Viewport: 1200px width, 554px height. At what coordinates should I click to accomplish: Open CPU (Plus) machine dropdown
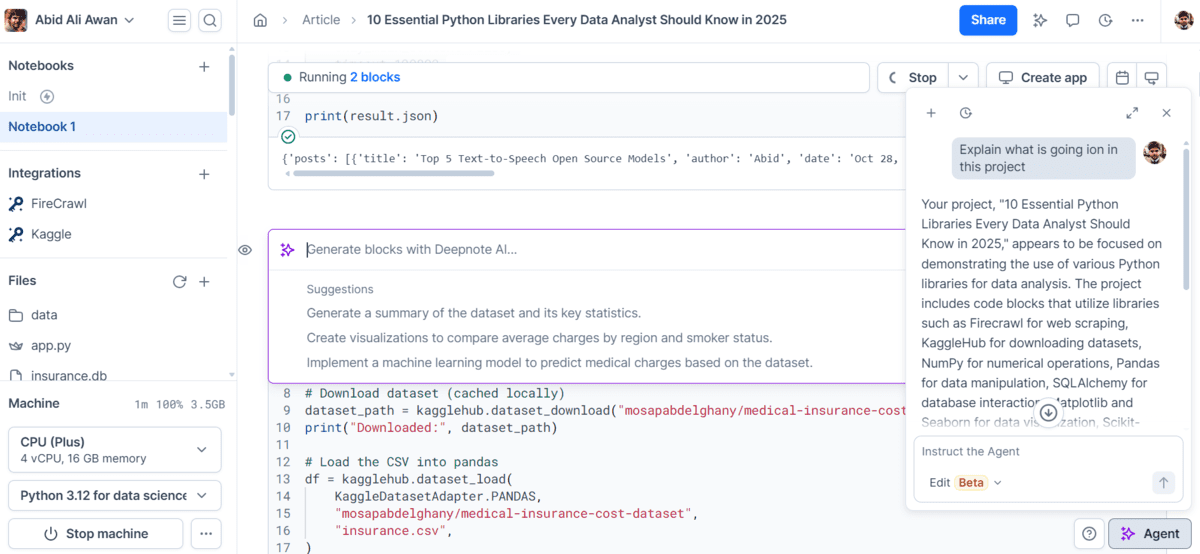[114, 450]
